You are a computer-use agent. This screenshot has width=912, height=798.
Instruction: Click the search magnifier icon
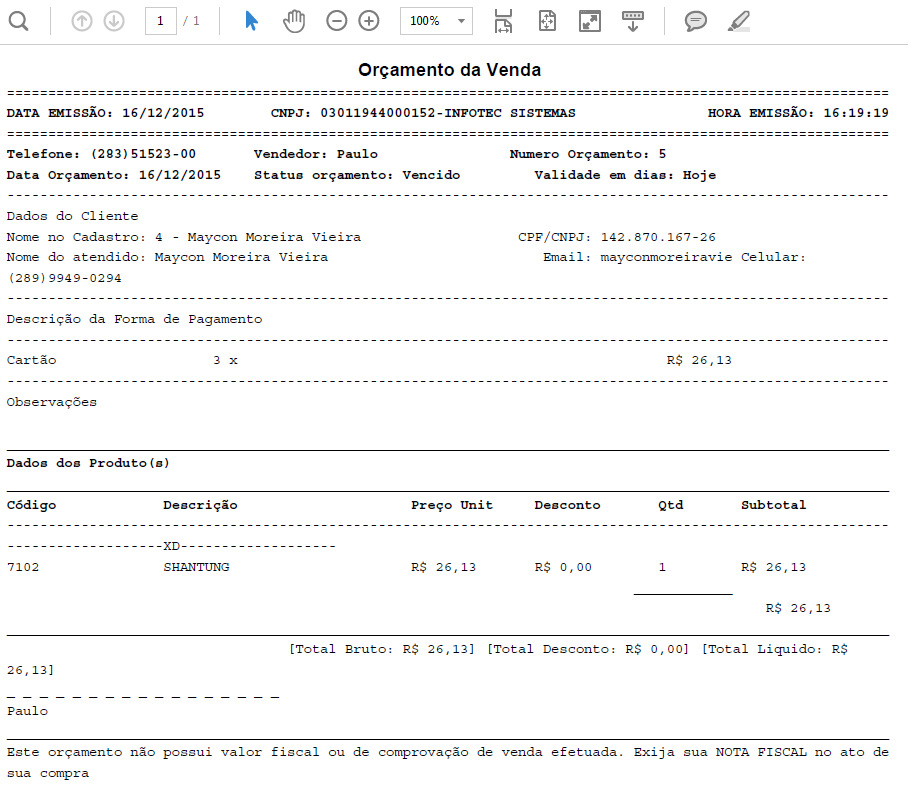click(x=18, y=21)
